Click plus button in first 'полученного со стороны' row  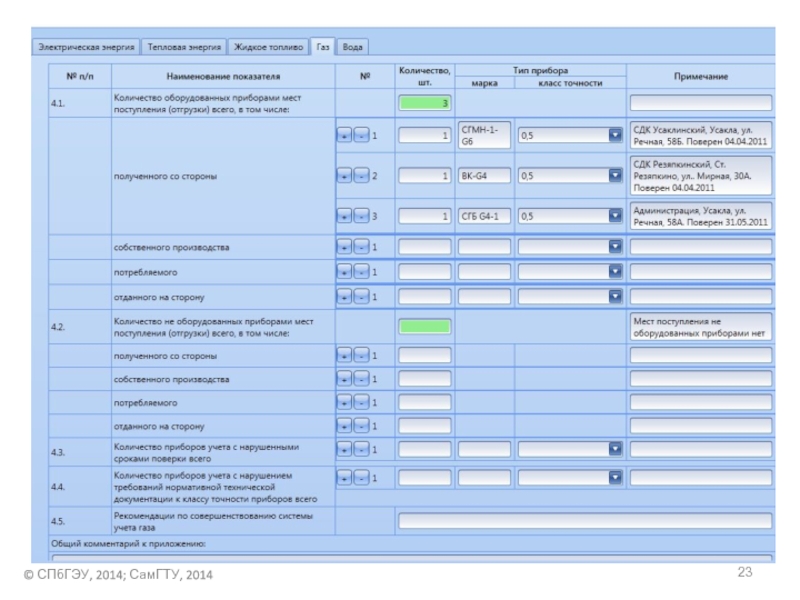click(x=344, y=136)
